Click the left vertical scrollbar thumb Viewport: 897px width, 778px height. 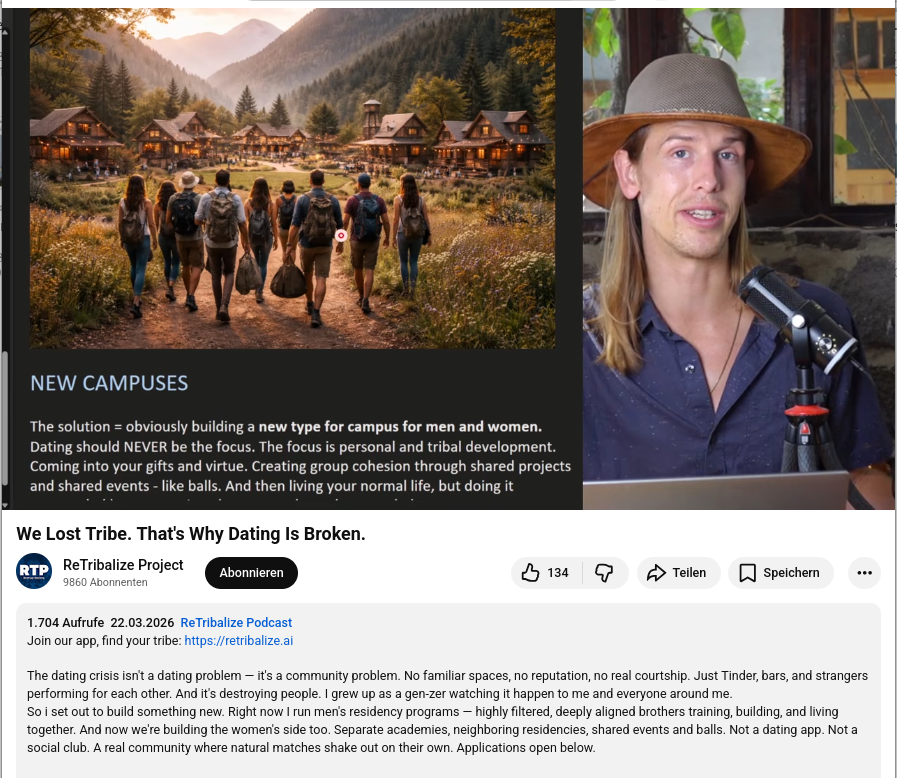point(5,418)
